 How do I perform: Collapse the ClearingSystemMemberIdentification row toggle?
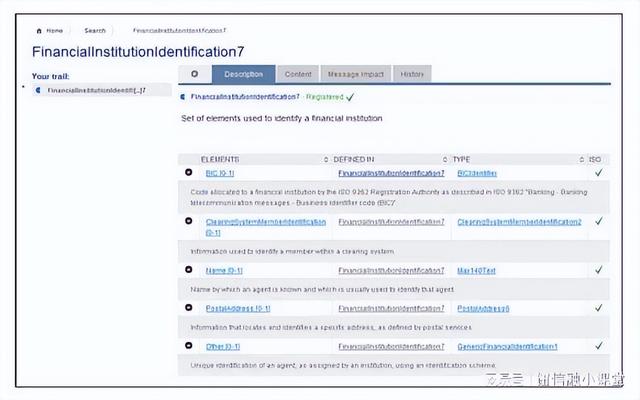(x=189, y=221)
